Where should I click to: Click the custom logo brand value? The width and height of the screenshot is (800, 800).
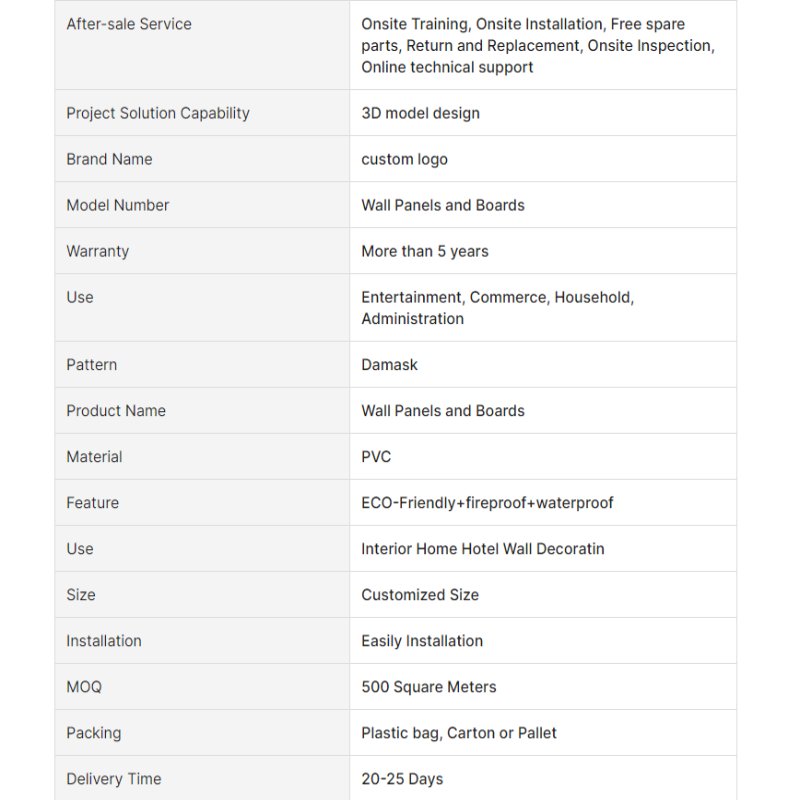click(404, 159)
